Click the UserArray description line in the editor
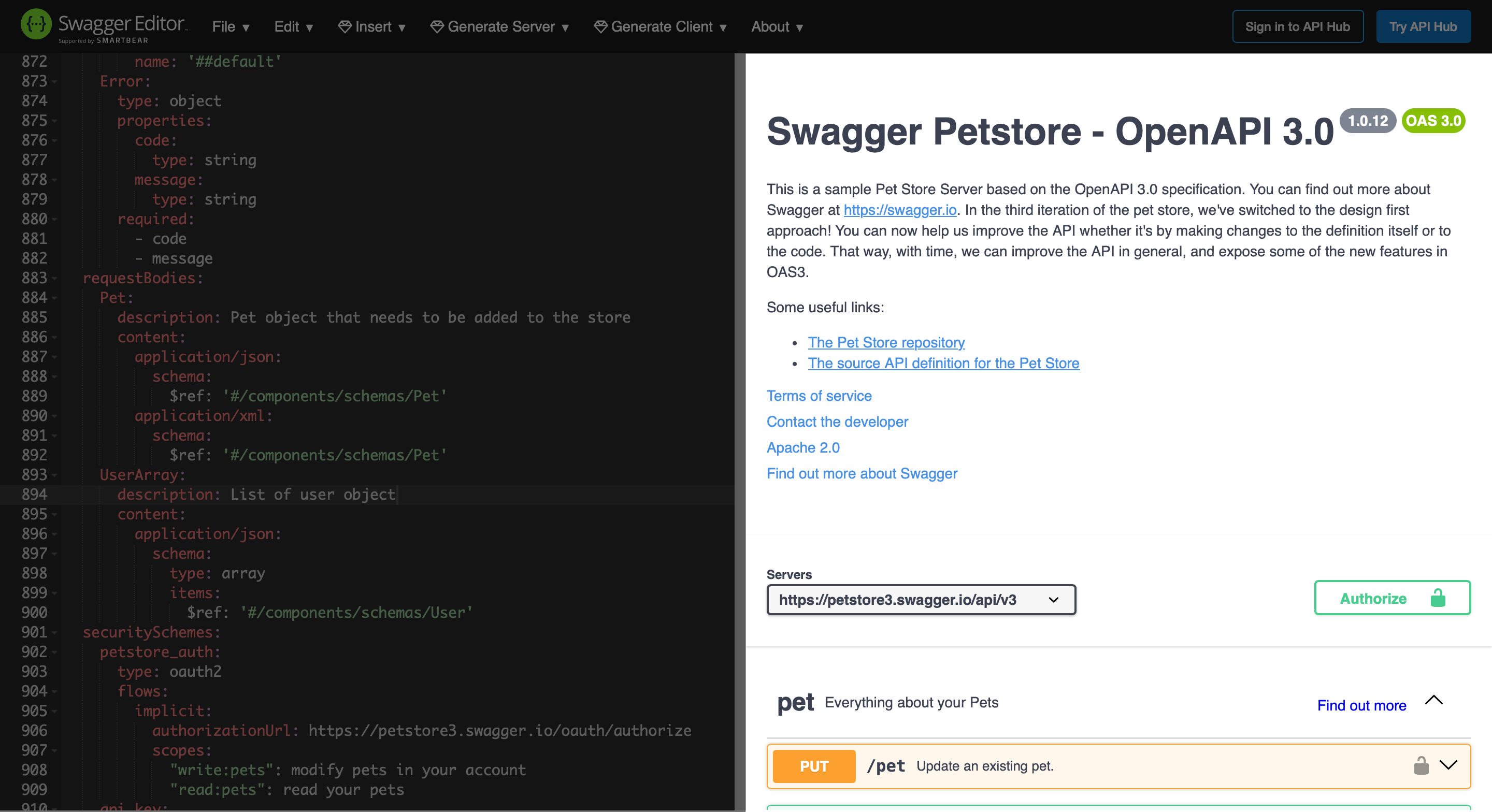This screenshot has width=1492, height=812. pos(256,495)
